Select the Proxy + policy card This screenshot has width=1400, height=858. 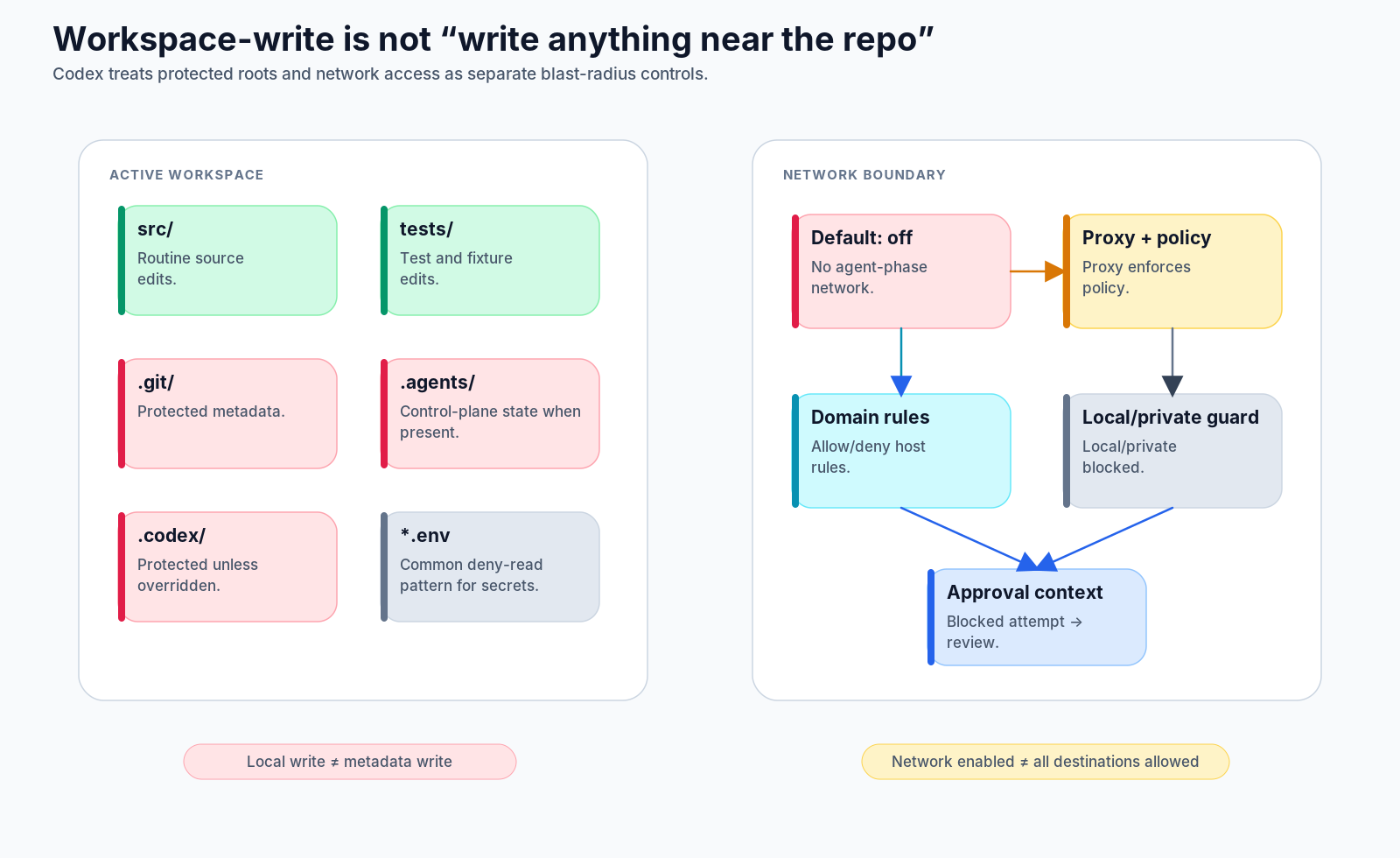[x=1172, y=271]
